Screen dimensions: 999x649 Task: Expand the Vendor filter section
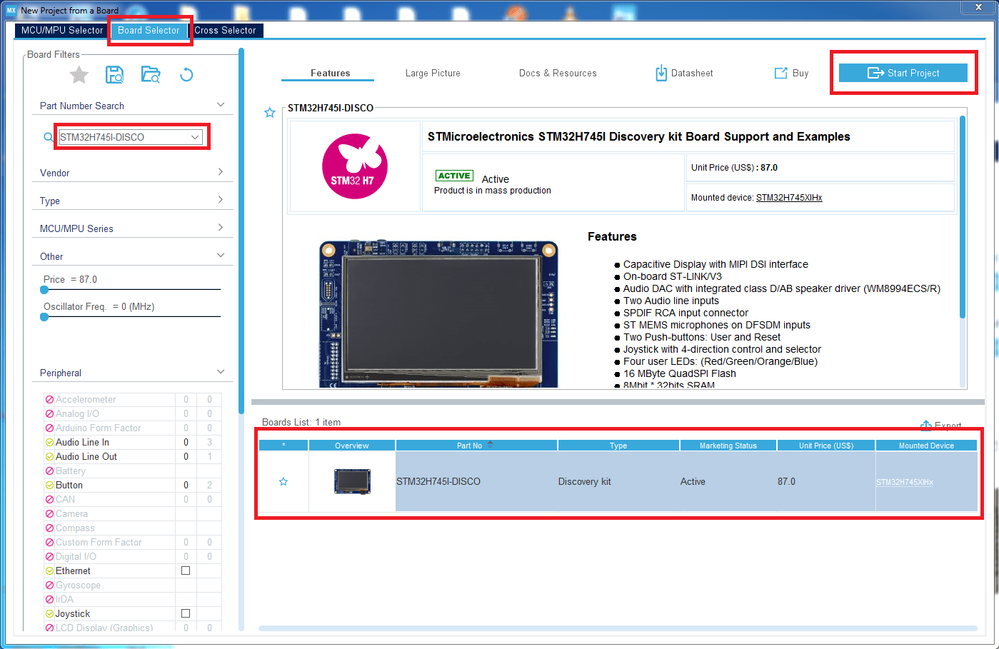[220, 172]
